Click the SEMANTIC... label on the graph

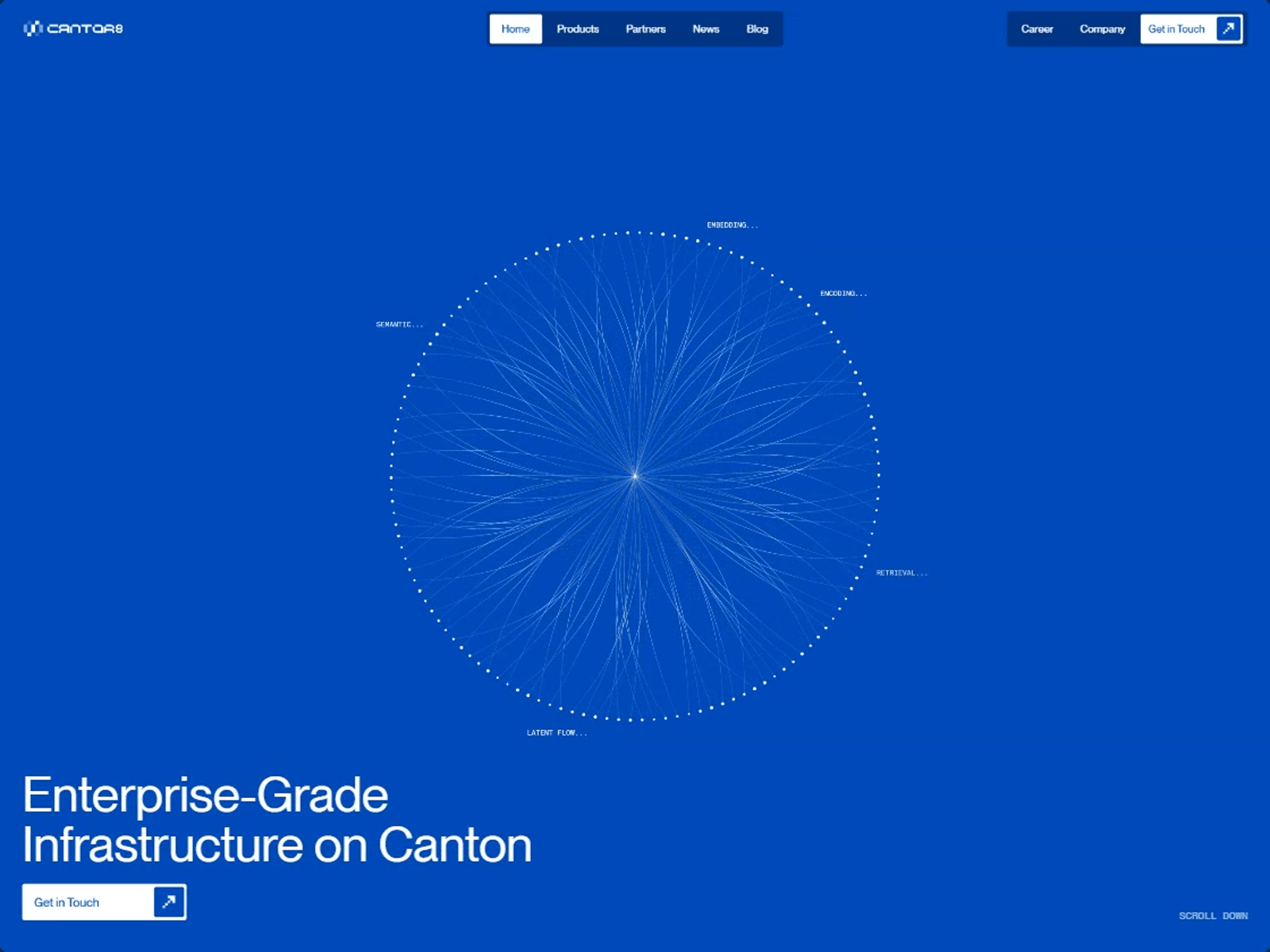click(x=399, y=324)
